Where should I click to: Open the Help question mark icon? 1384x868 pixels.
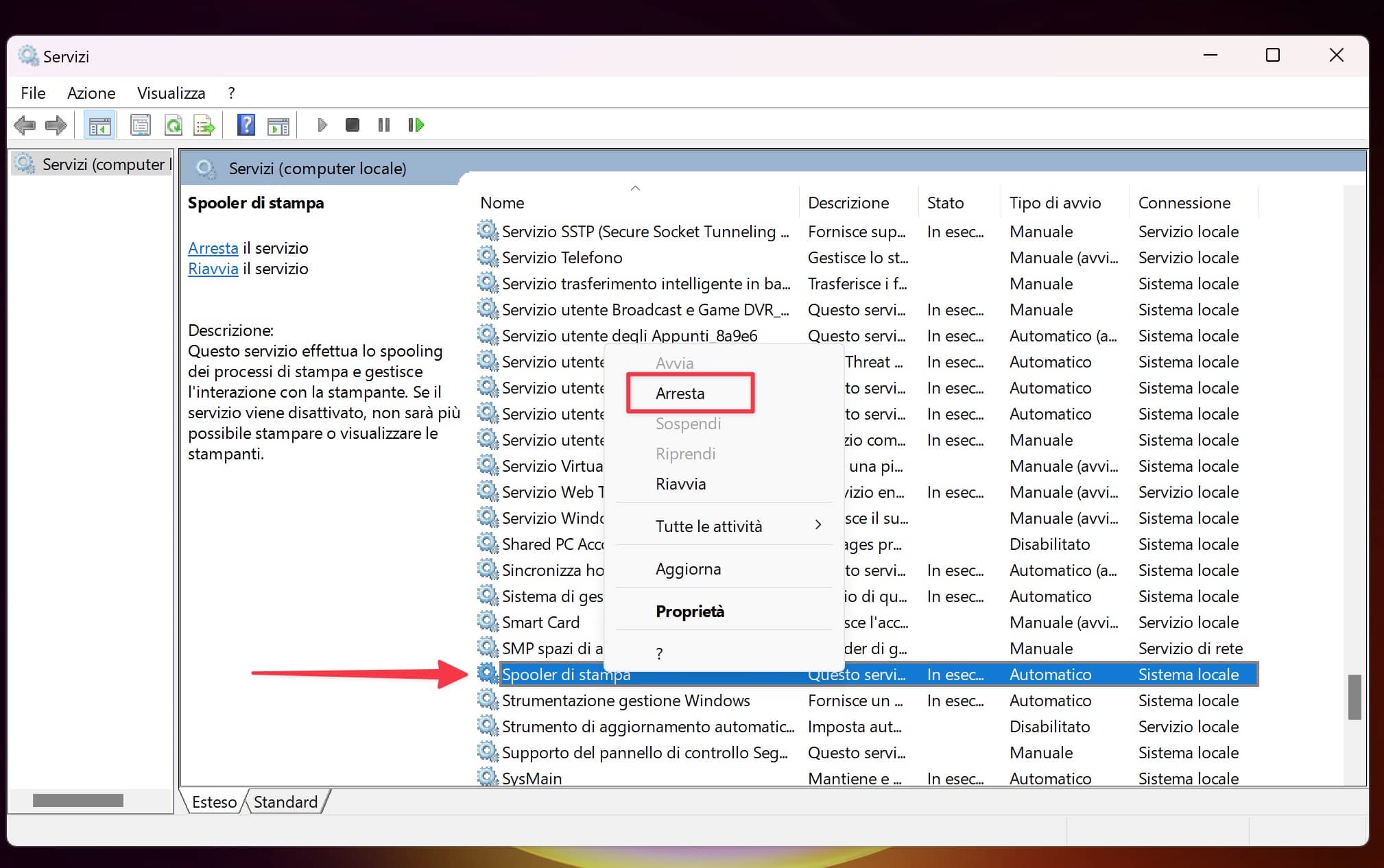246,125
